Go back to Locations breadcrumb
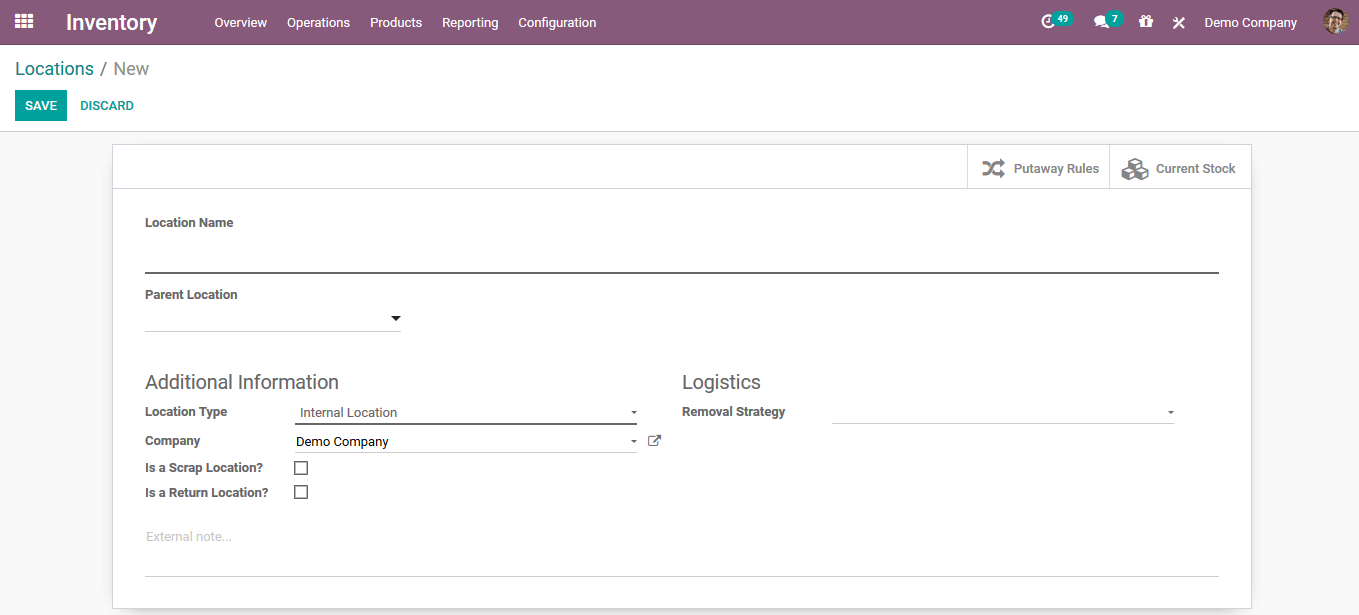The height and width of the screenshot is (615, 1359). pyautogui.click(x=54, y=69)
